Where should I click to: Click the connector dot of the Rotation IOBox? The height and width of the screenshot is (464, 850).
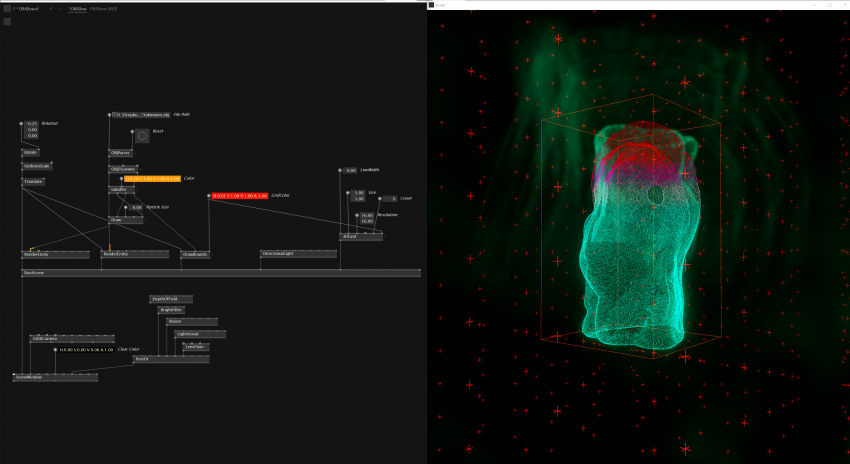(x=22, y=124)
